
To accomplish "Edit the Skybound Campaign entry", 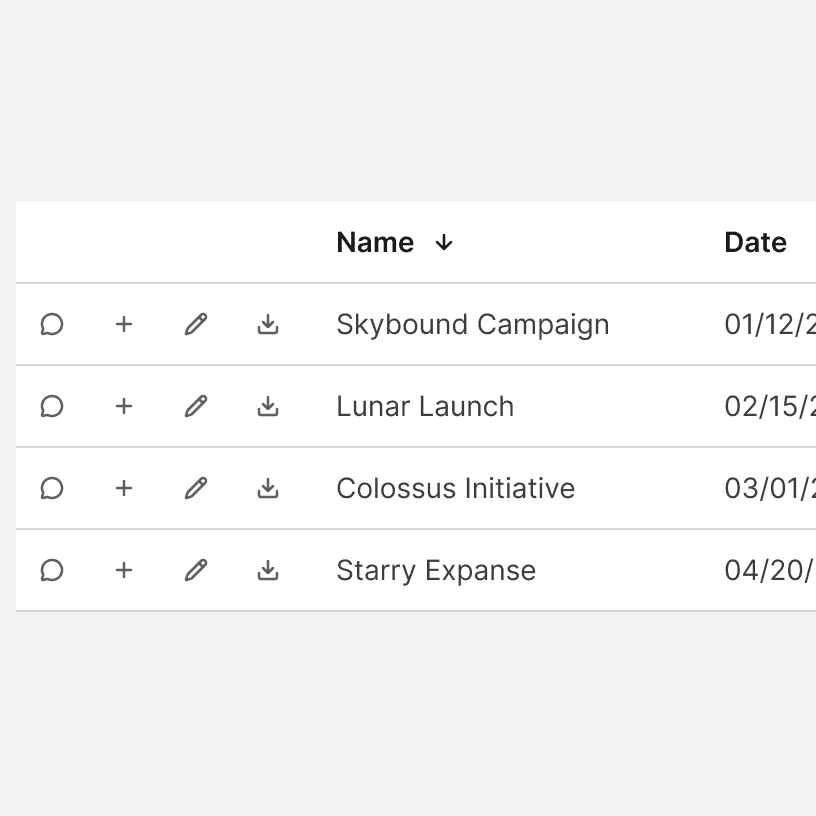I will click(196, 324).
